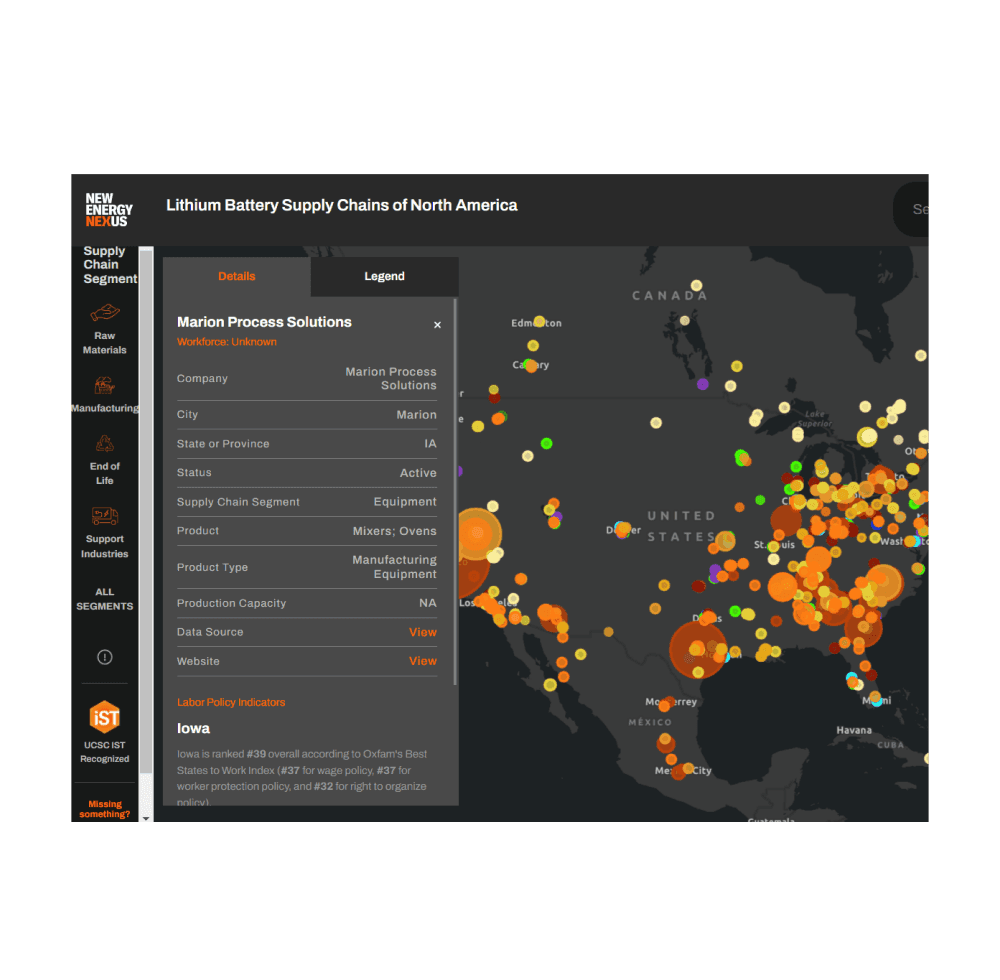Select the Manufacturing segment icon
This screenshot has height=980, width=1000.
[x=105, y=386]
